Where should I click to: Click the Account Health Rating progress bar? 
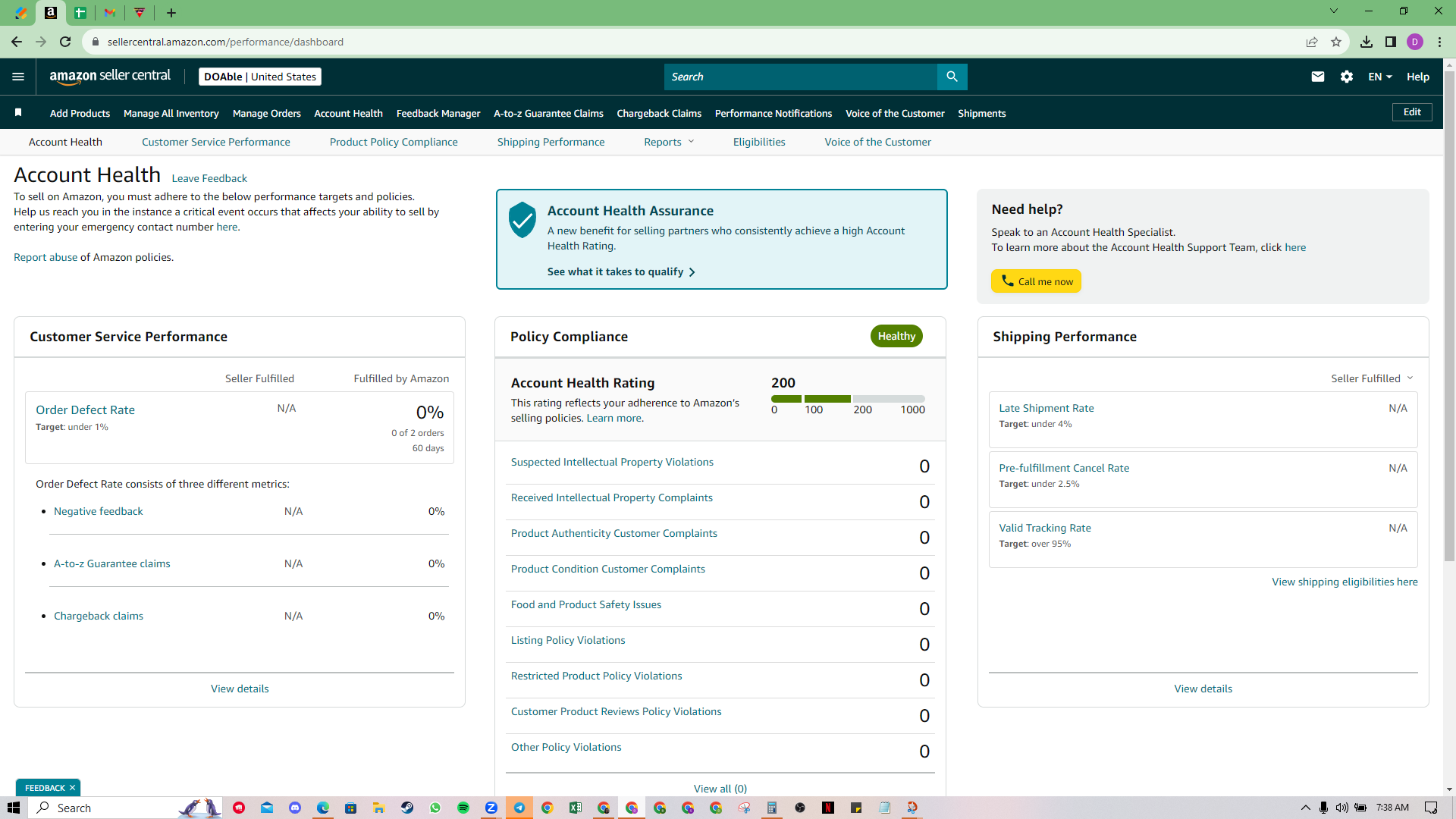[848, 399]
